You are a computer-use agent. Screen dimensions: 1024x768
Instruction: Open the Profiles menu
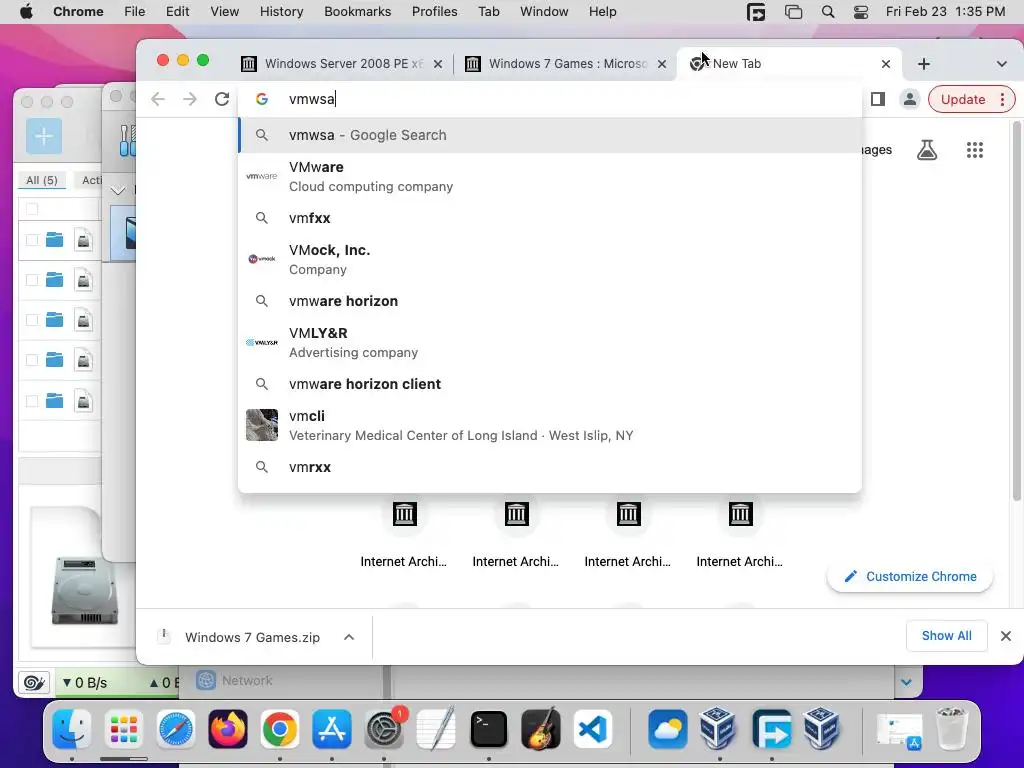(x=434, y=12)
